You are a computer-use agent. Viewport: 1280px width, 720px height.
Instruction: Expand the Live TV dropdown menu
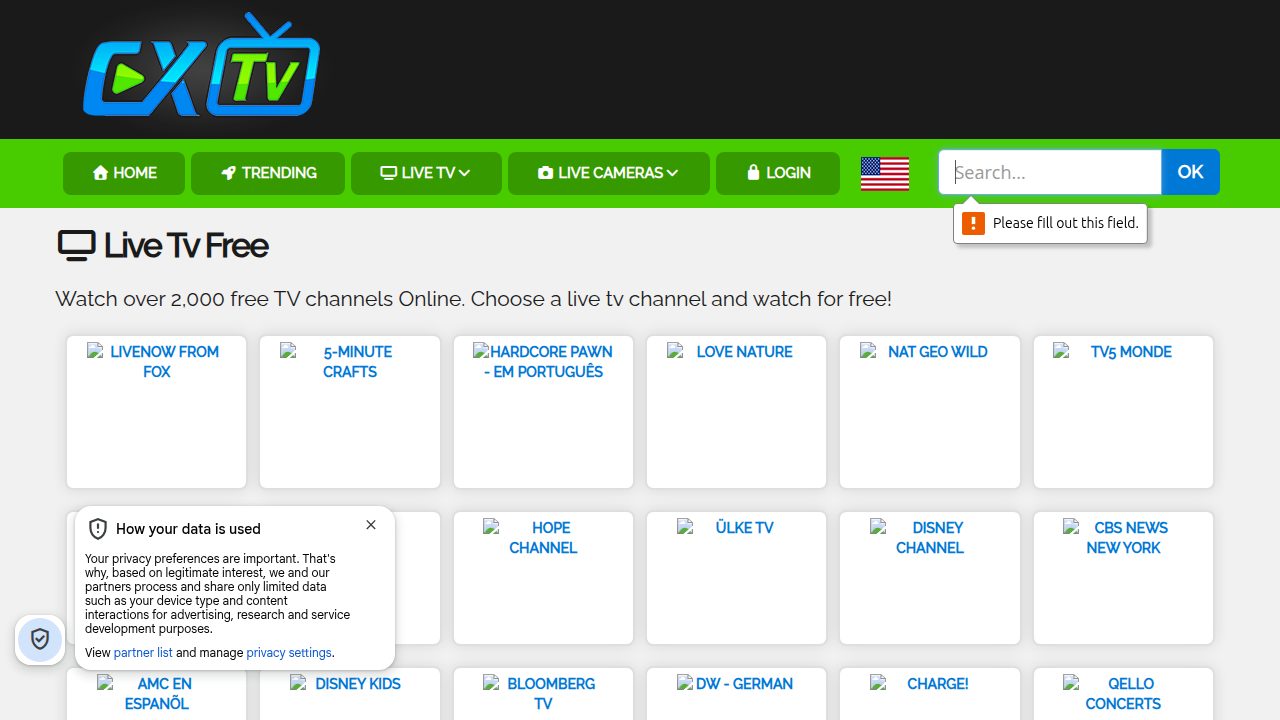pos(426,173)
